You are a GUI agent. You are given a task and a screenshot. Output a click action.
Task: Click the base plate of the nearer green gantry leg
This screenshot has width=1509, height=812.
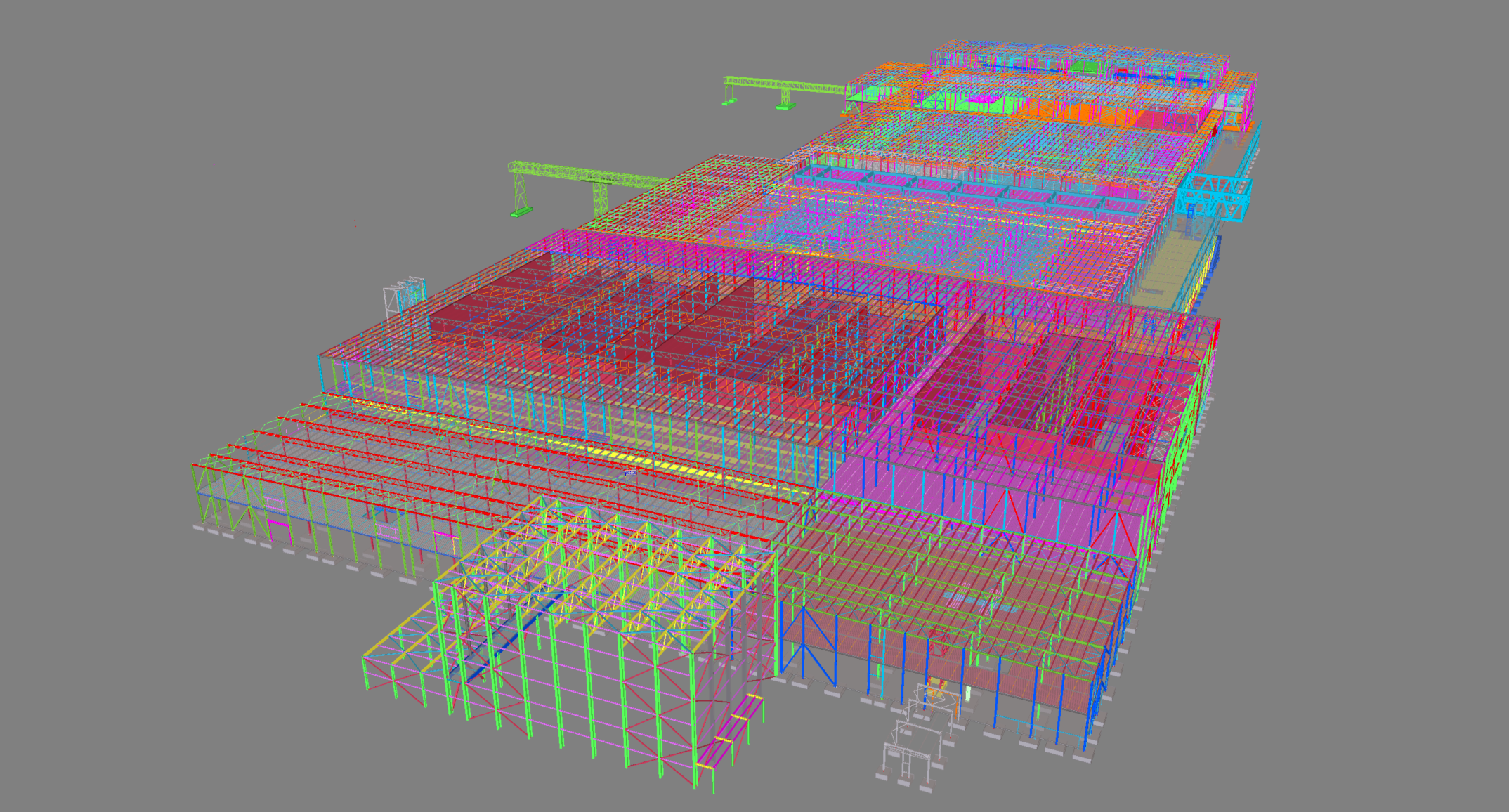pos(521,211)
